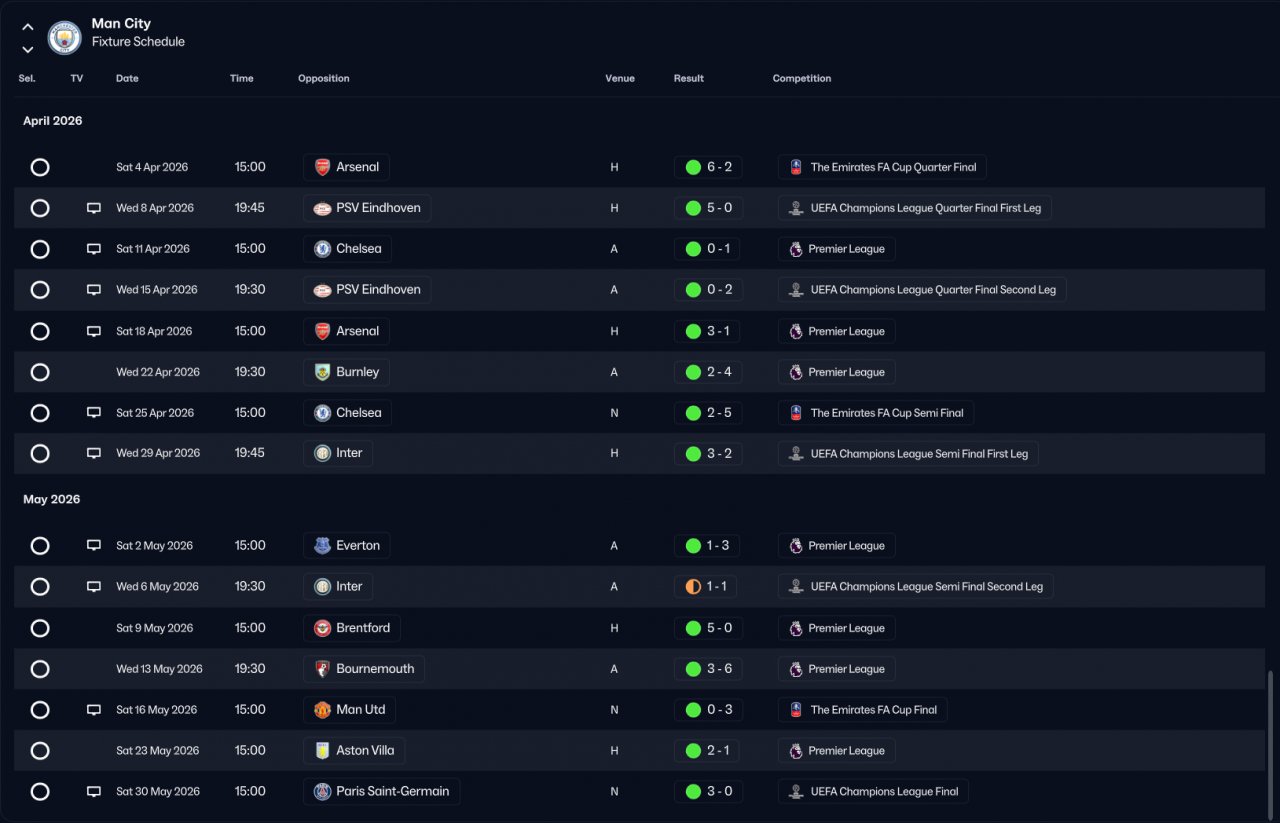Click TV icon for Sat 30 May match
The image size is (1280, 823).
[x=94, y=792]
